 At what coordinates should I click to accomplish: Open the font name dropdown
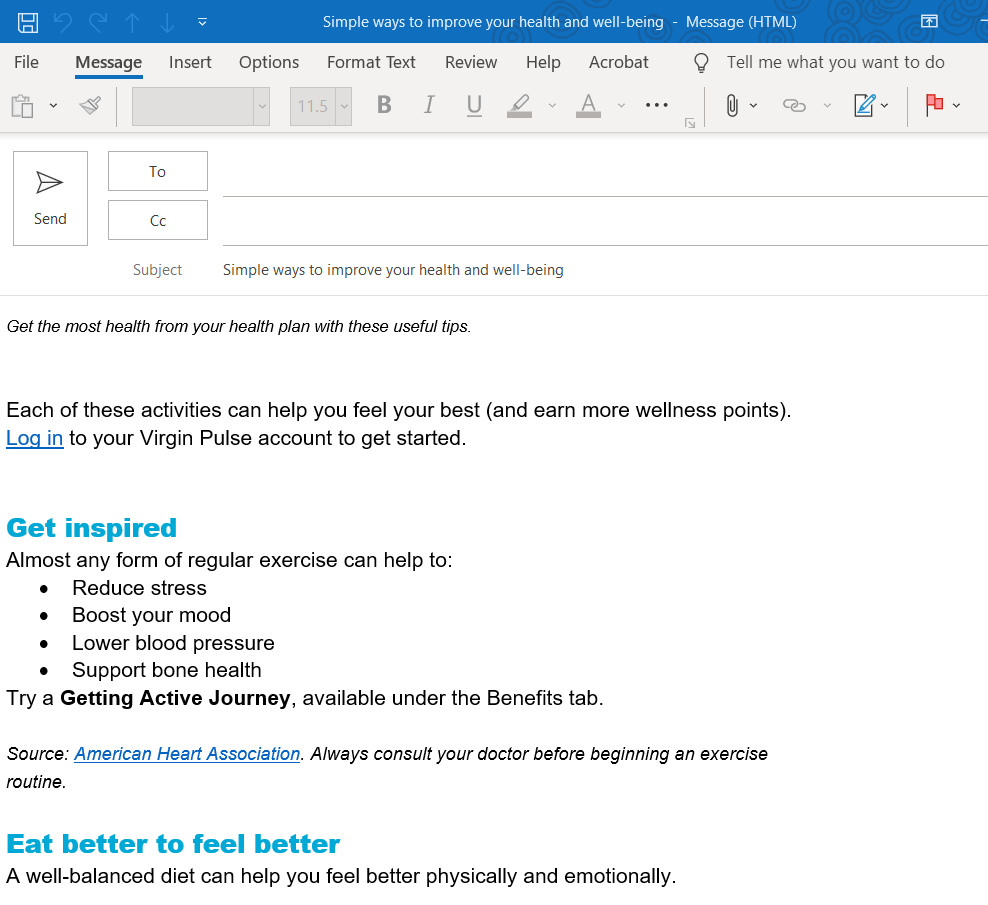262,106
